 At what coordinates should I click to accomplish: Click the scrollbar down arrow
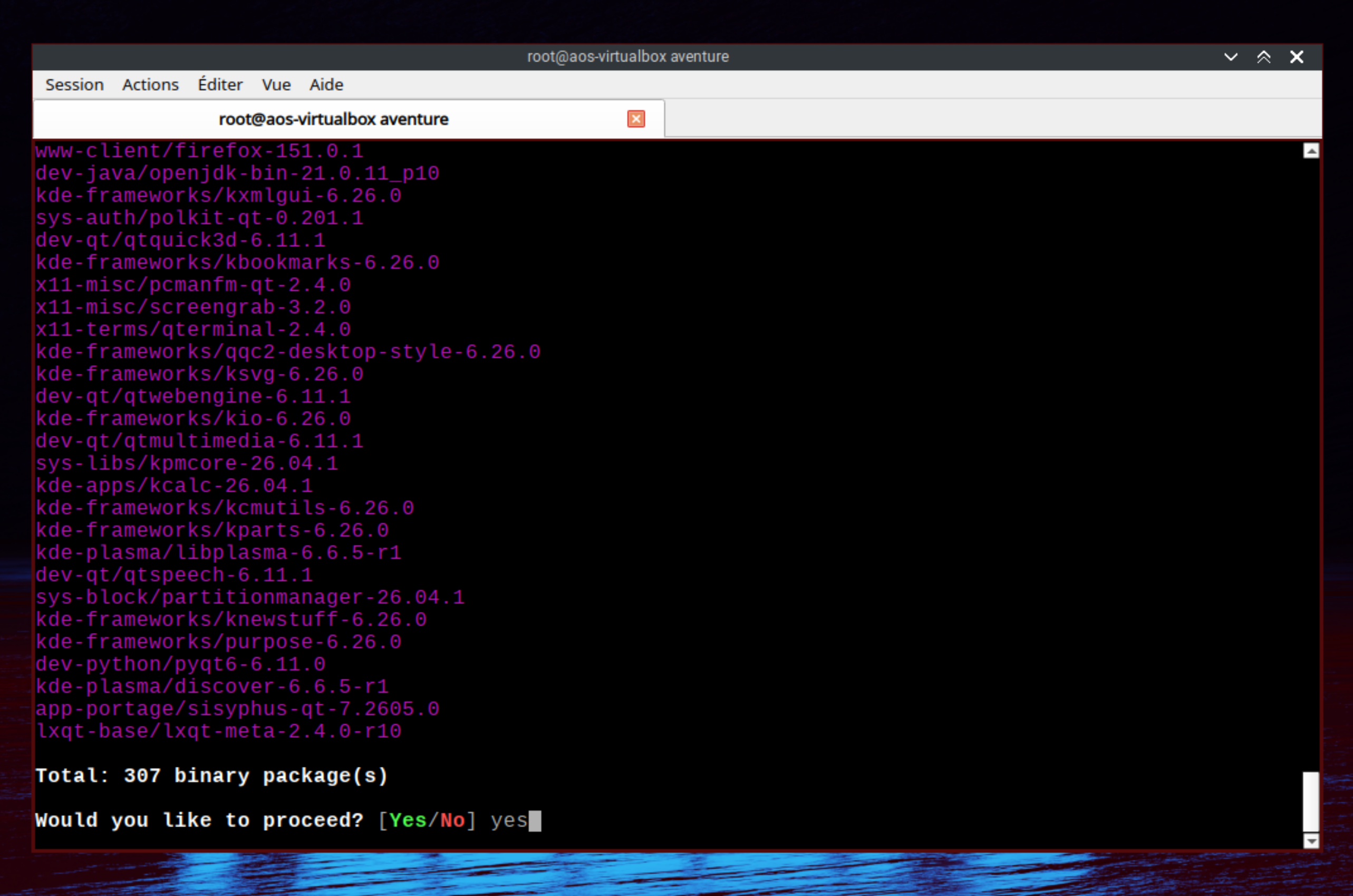[1311, 841]
